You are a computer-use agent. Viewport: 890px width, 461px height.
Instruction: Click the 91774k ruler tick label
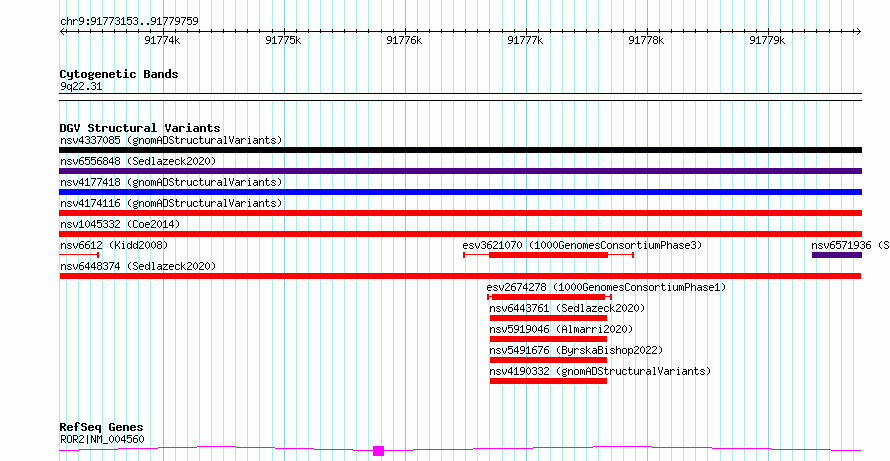tap(163, 40)
